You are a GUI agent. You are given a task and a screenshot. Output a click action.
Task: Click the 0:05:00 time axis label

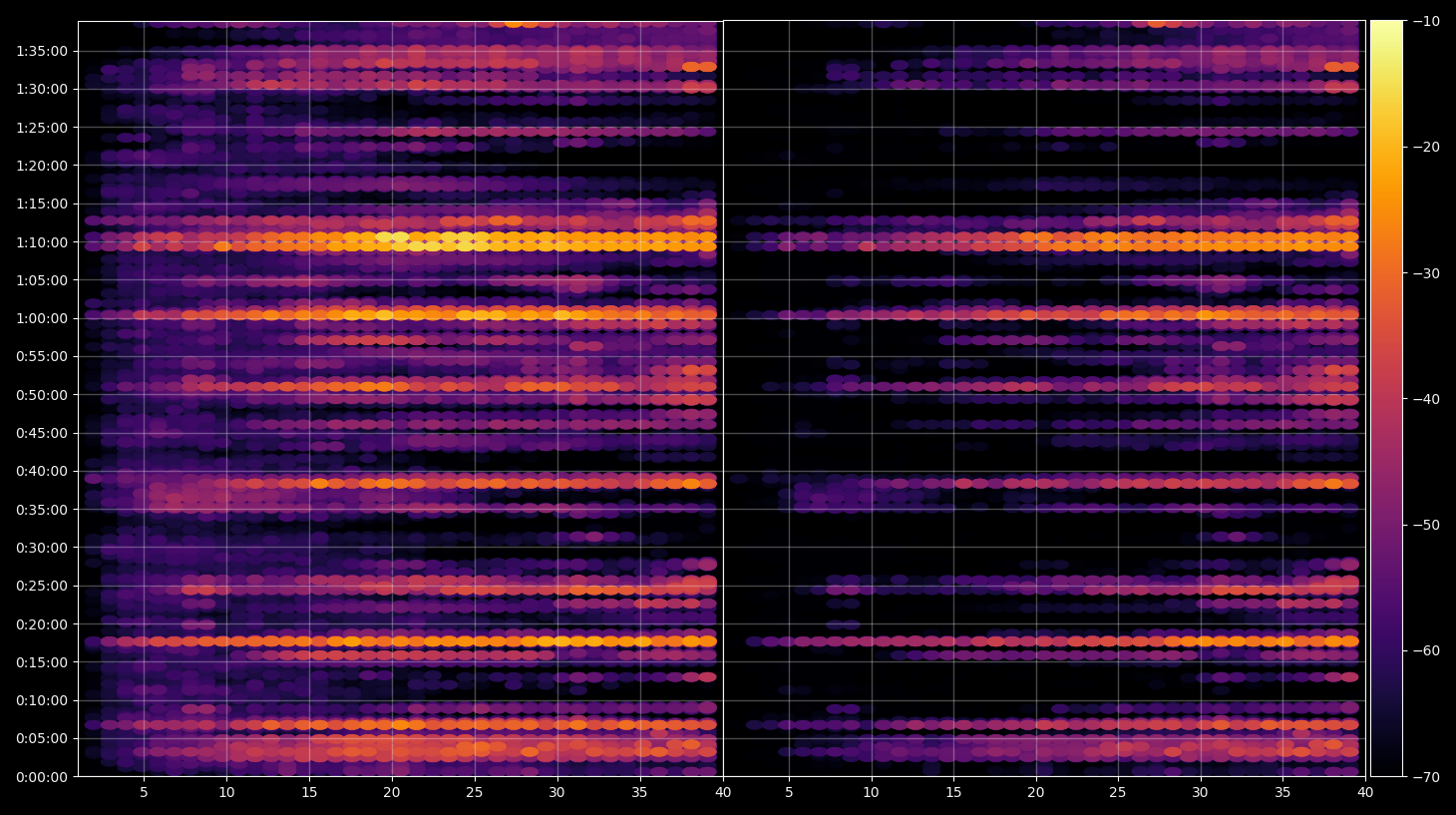[42, 739]
